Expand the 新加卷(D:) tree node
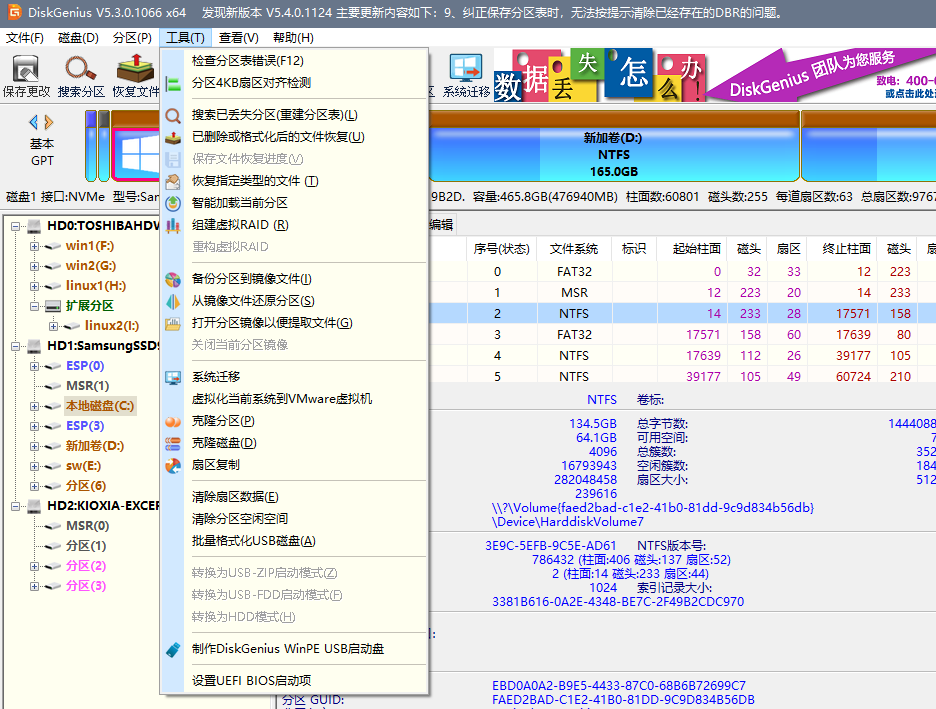Screen dimensions: 936x709 tap(35, 446)
